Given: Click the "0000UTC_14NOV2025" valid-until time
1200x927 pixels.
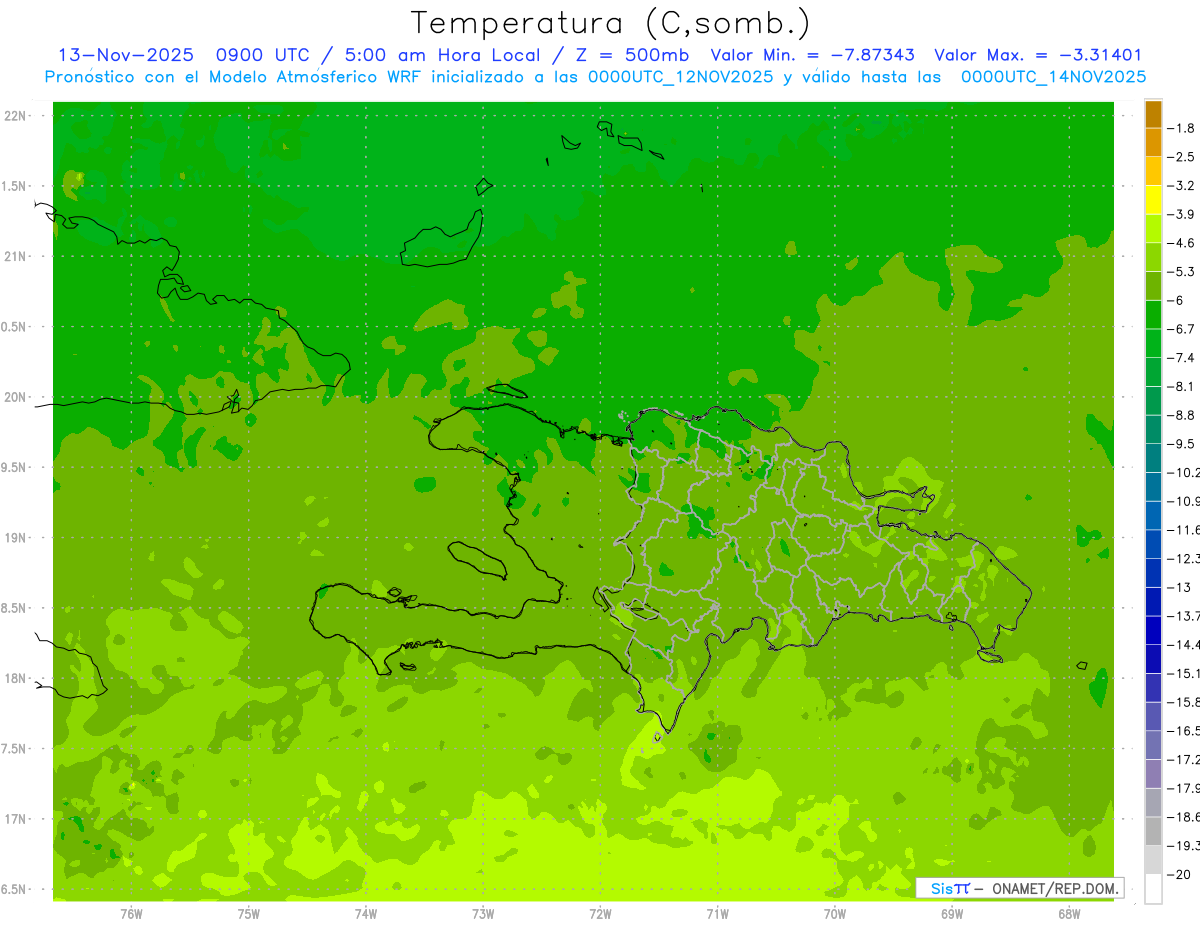Looking at the screenshot, I should pyautogui.click(x=1053, y=77).
